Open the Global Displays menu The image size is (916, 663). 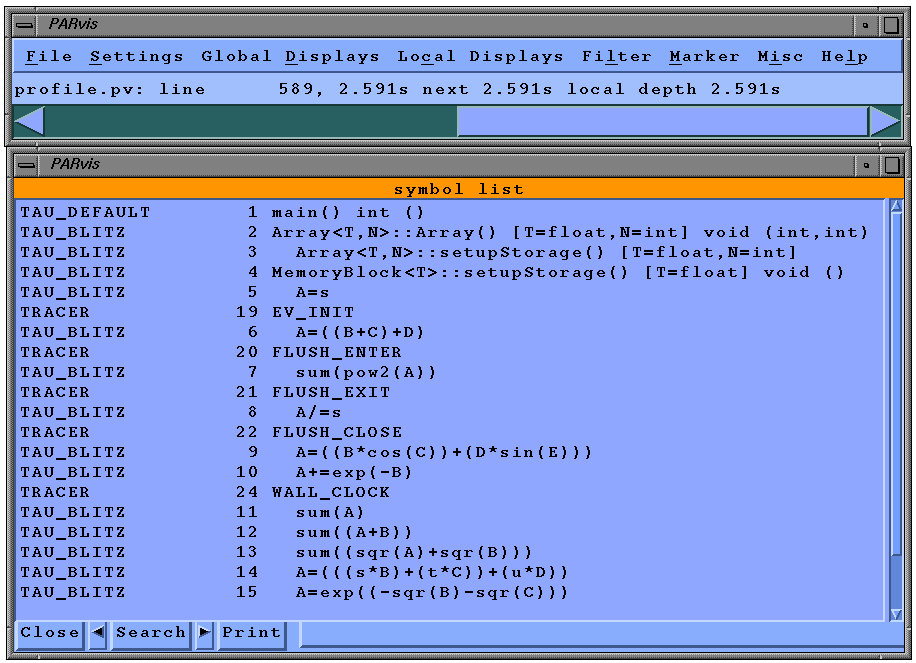290,57
